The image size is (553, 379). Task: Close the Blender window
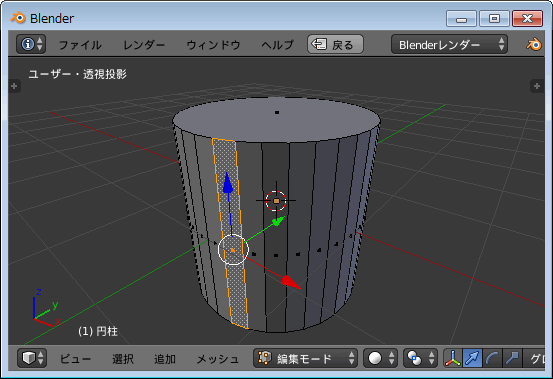coord(527,19)
